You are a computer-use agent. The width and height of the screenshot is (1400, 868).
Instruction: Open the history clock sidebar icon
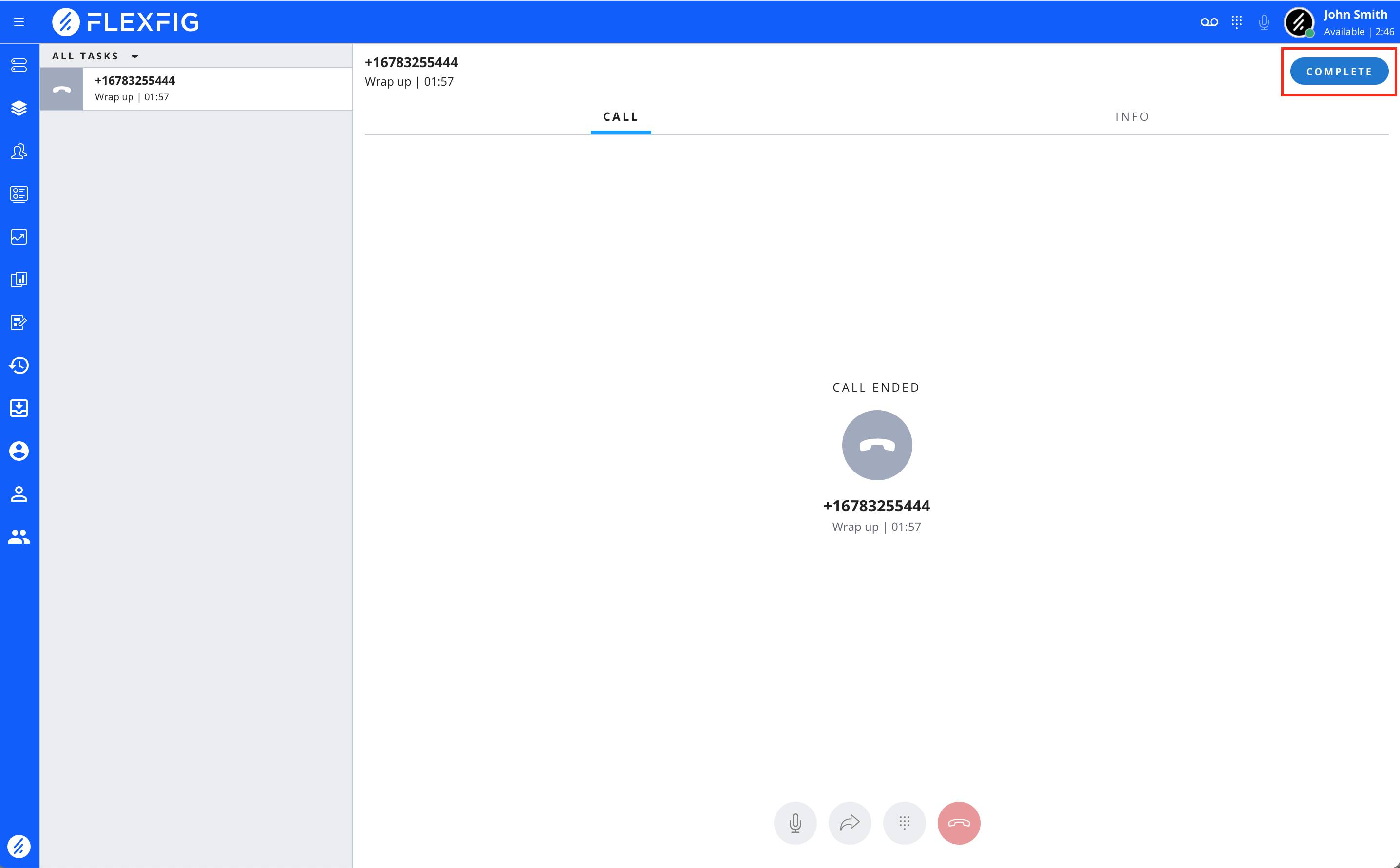[x=19, y=365]
